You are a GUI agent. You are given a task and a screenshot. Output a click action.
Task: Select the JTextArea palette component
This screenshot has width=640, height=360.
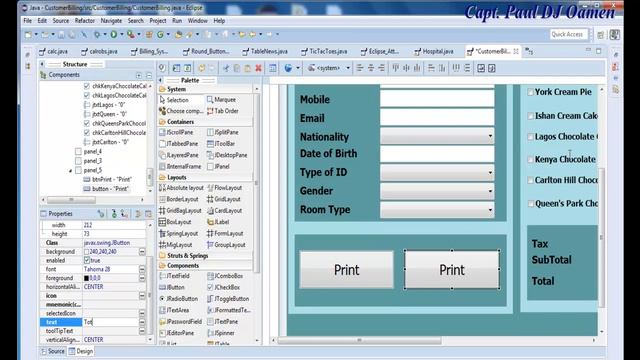(174, 310)
